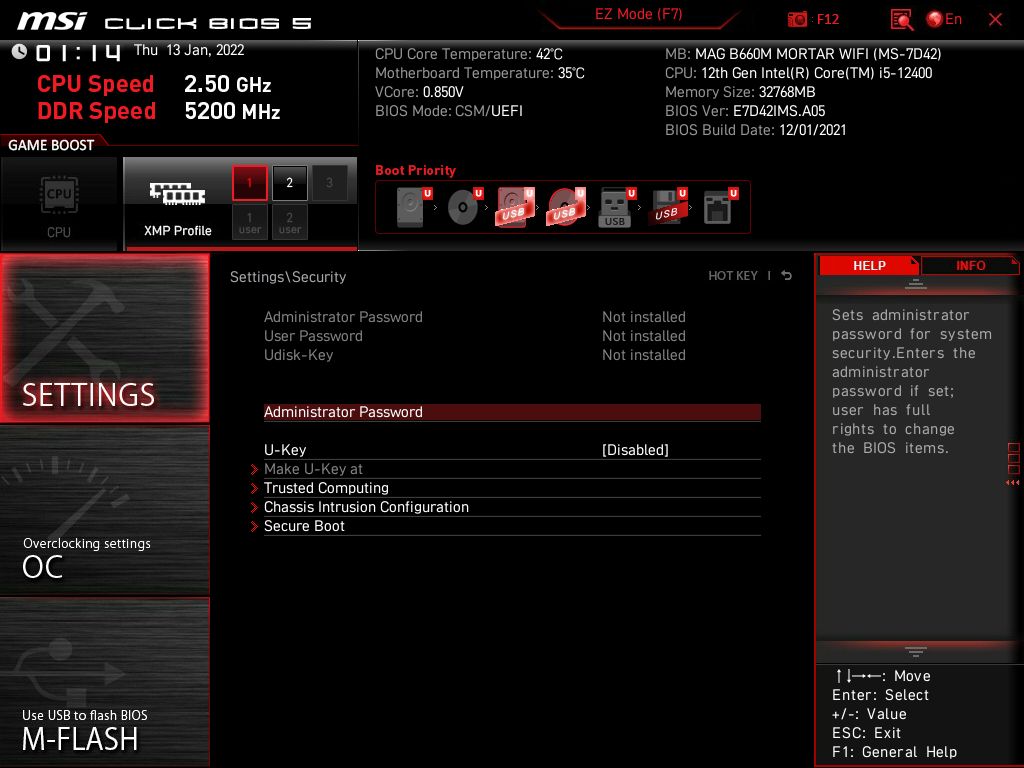Screen dimensions: 1024x768
Task: Select the USB hard disk boot icon
Action: coord(515,207)
